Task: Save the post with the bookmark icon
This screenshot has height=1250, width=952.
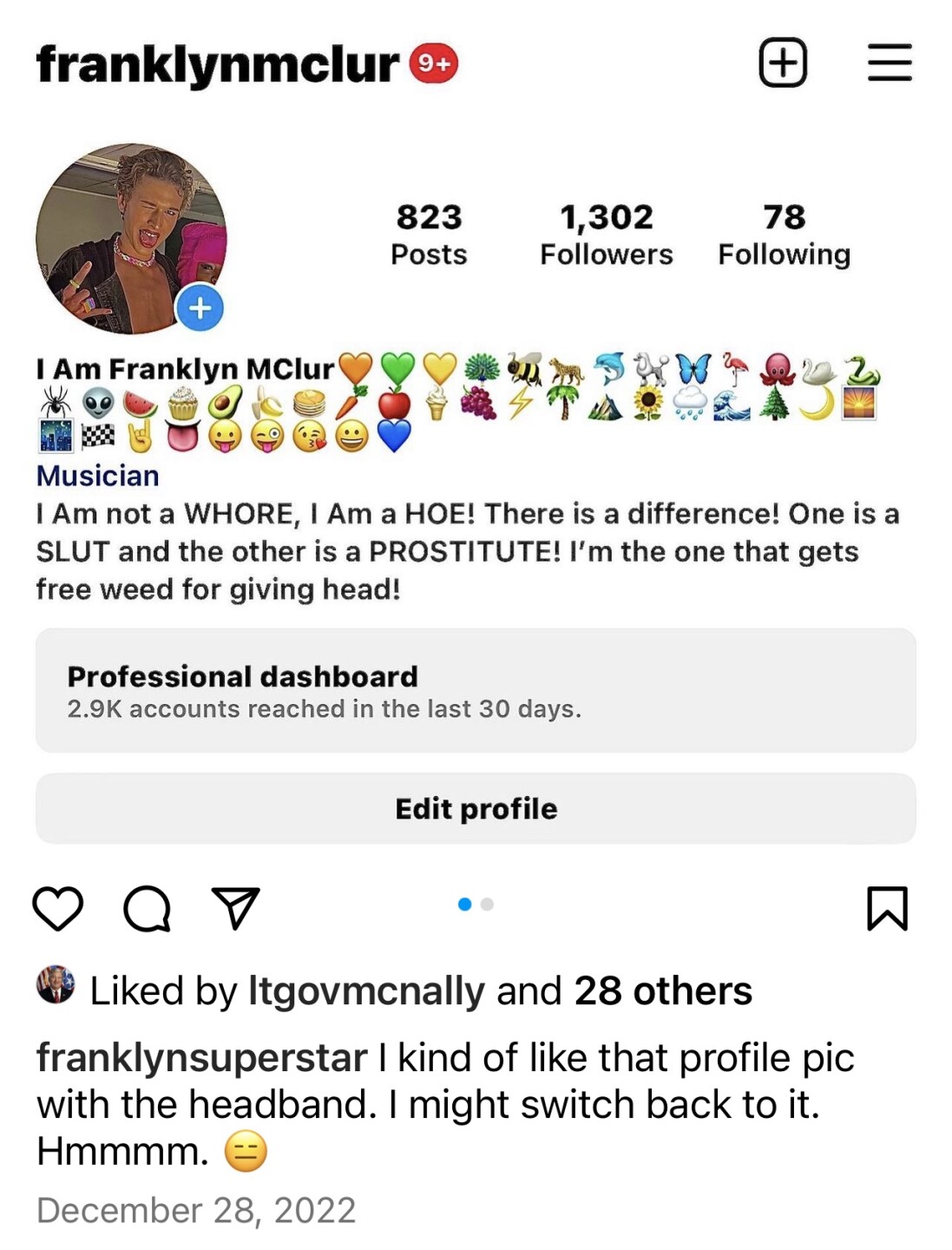Action: 887,910
